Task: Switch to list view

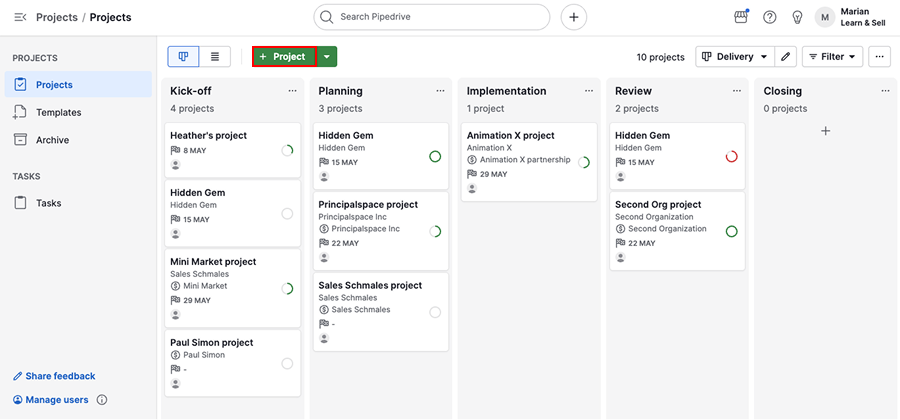Action: tap(215, 57)
